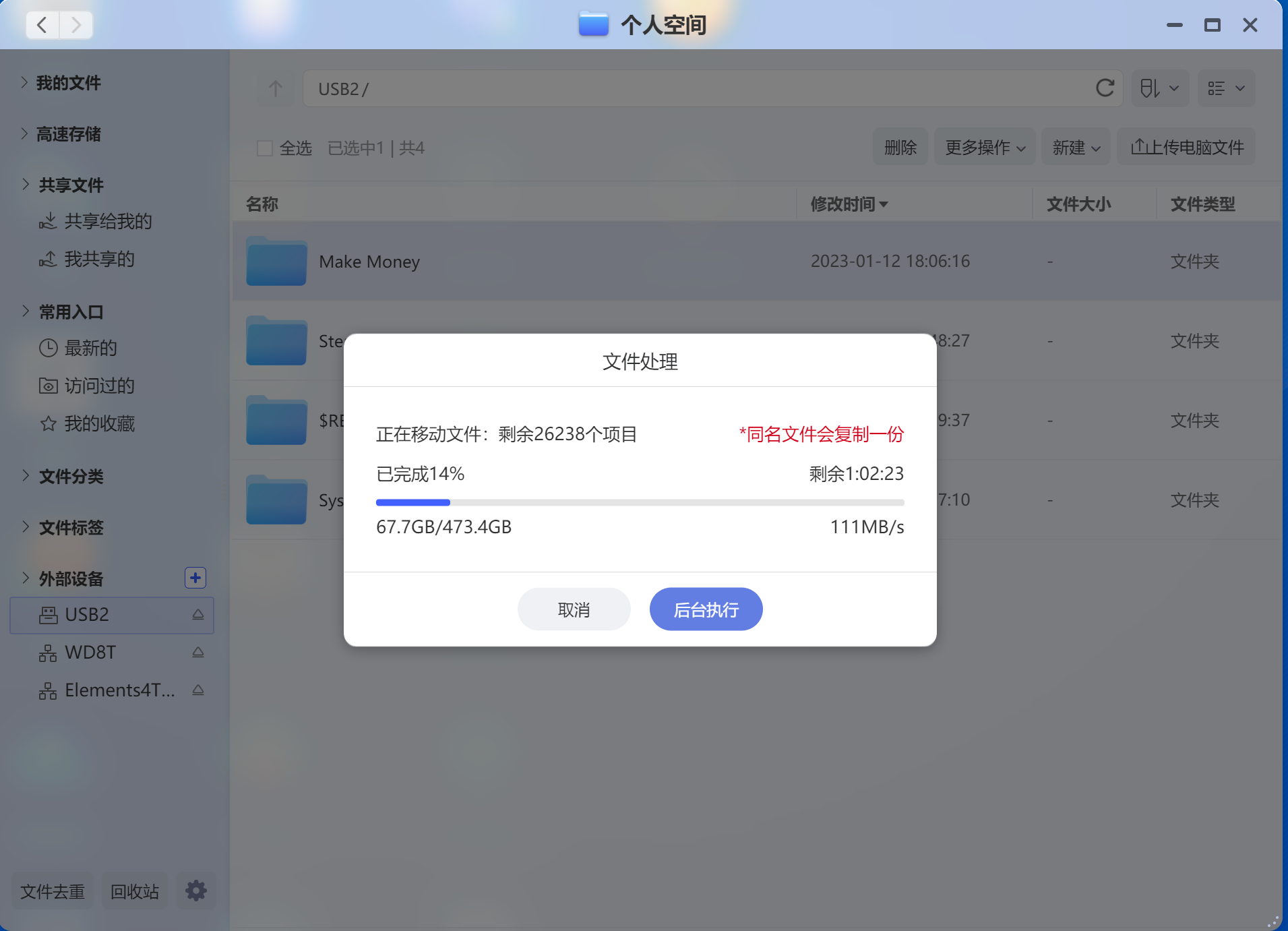This screenshot has height=931, width=1288.
Task: Open 共享给我的 shared files
Action: (x=108, y=221)
